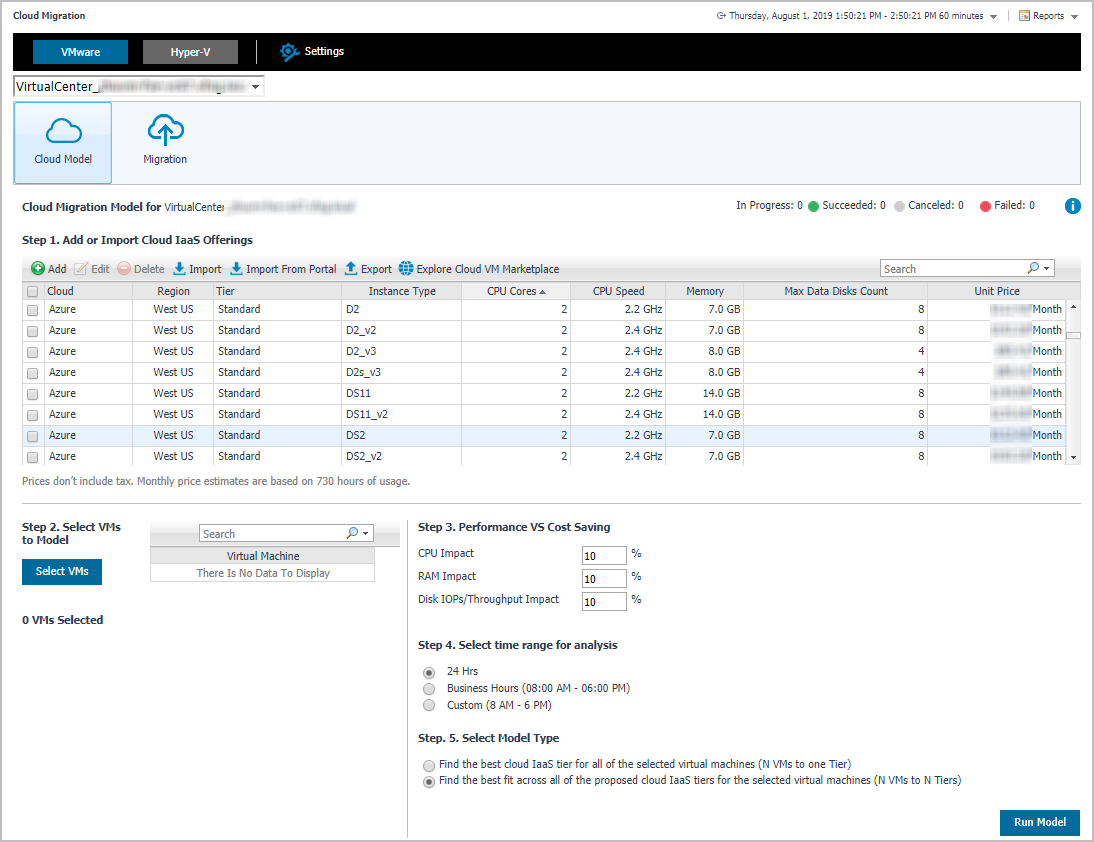Click the Edit pencil icon

(x=82, y=269)
